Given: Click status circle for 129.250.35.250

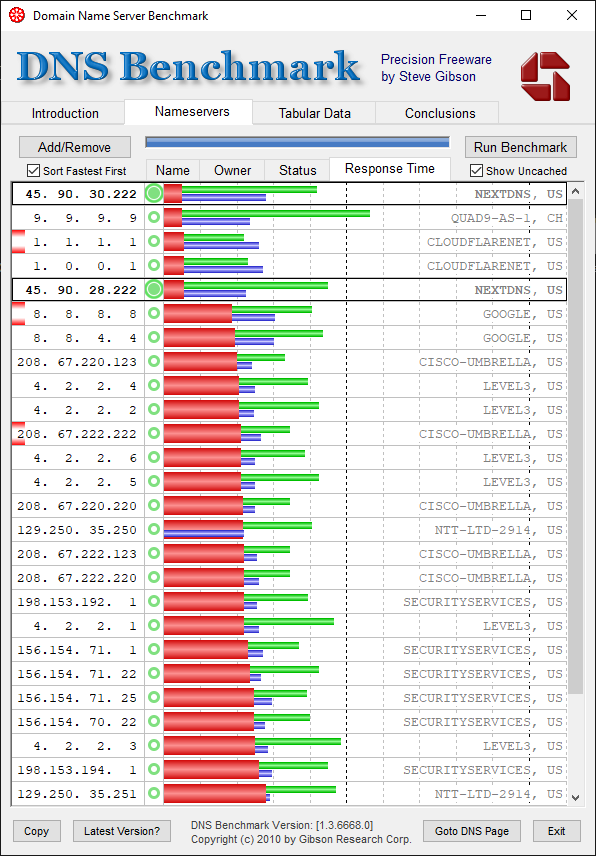Looking at the screenshot, I should (x=154, y=530).
